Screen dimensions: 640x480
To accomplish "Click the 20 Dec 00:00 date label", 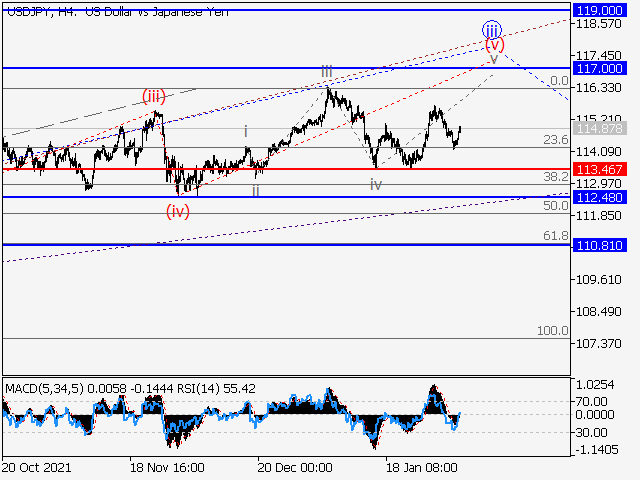I will tap(295, 467).
